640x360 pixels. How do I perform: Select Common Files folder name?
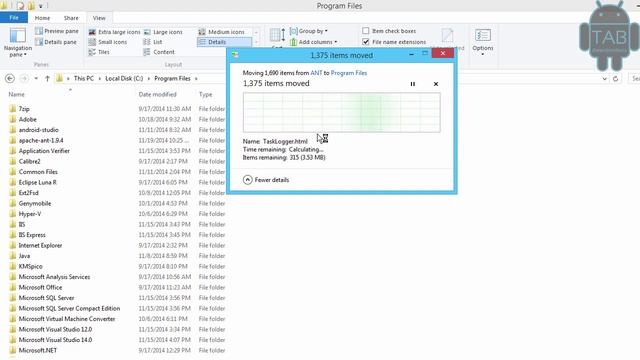point(38,172)
